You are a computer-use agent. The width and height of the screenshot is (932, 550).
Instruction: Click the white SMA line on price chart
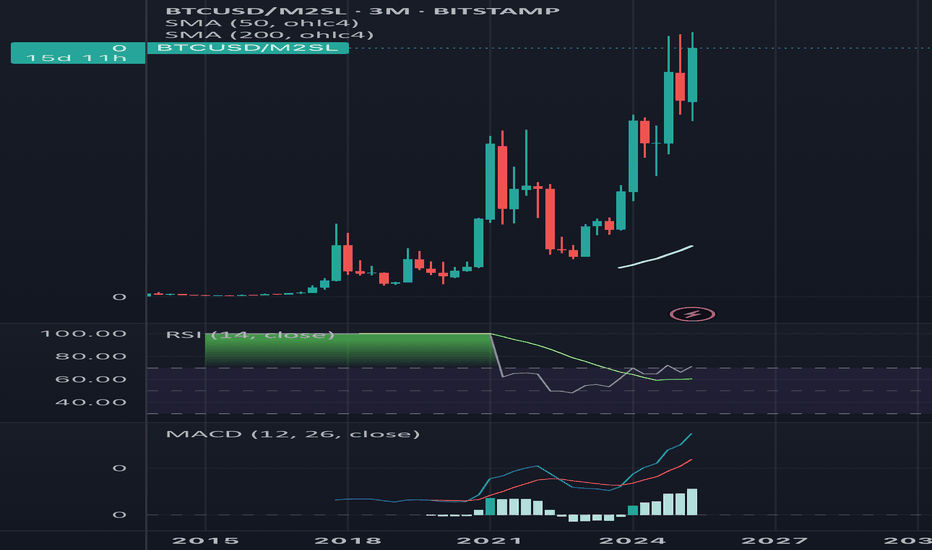(x=656, y=259)
